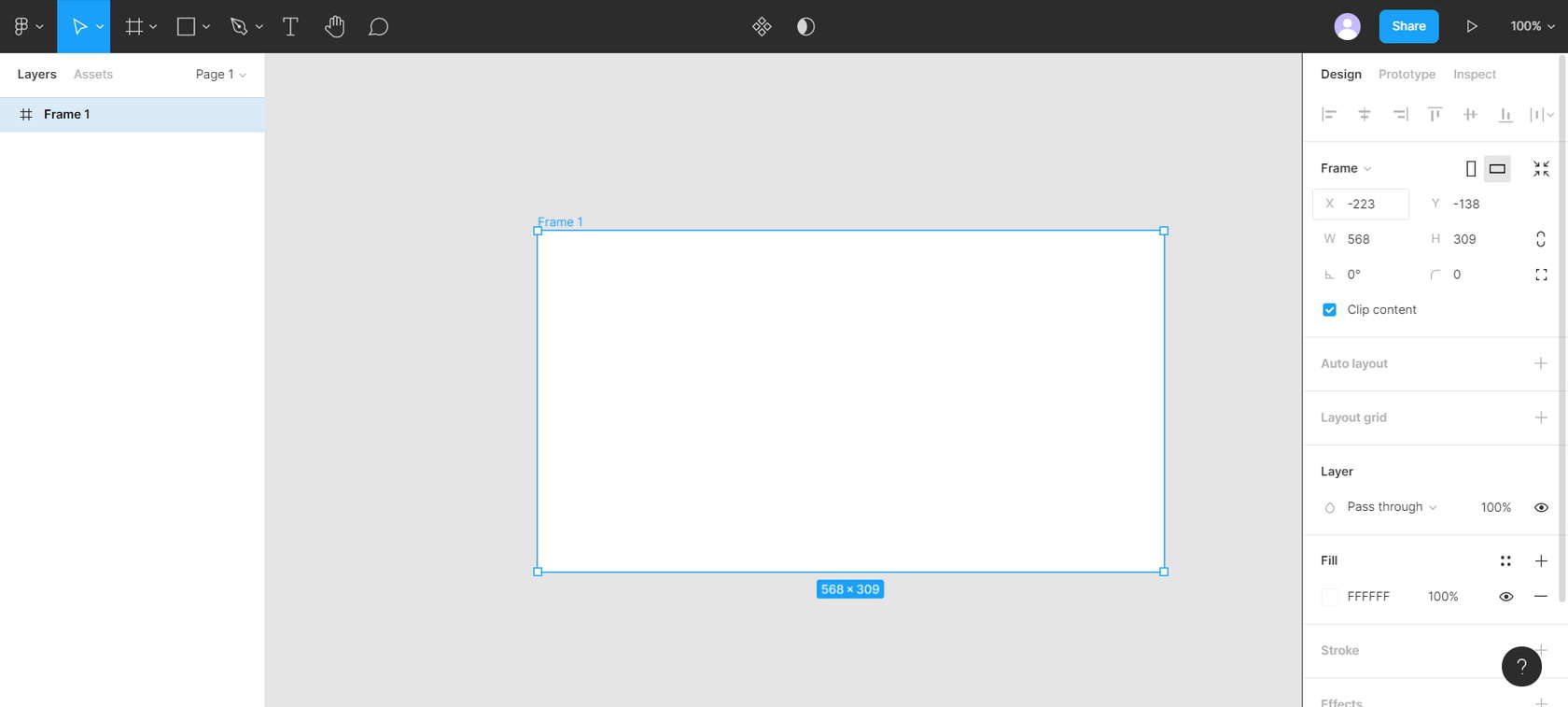The height and width of the screenshot is (707, 1568).
Task: Click the Present play button
Action: coord(1471,27)
